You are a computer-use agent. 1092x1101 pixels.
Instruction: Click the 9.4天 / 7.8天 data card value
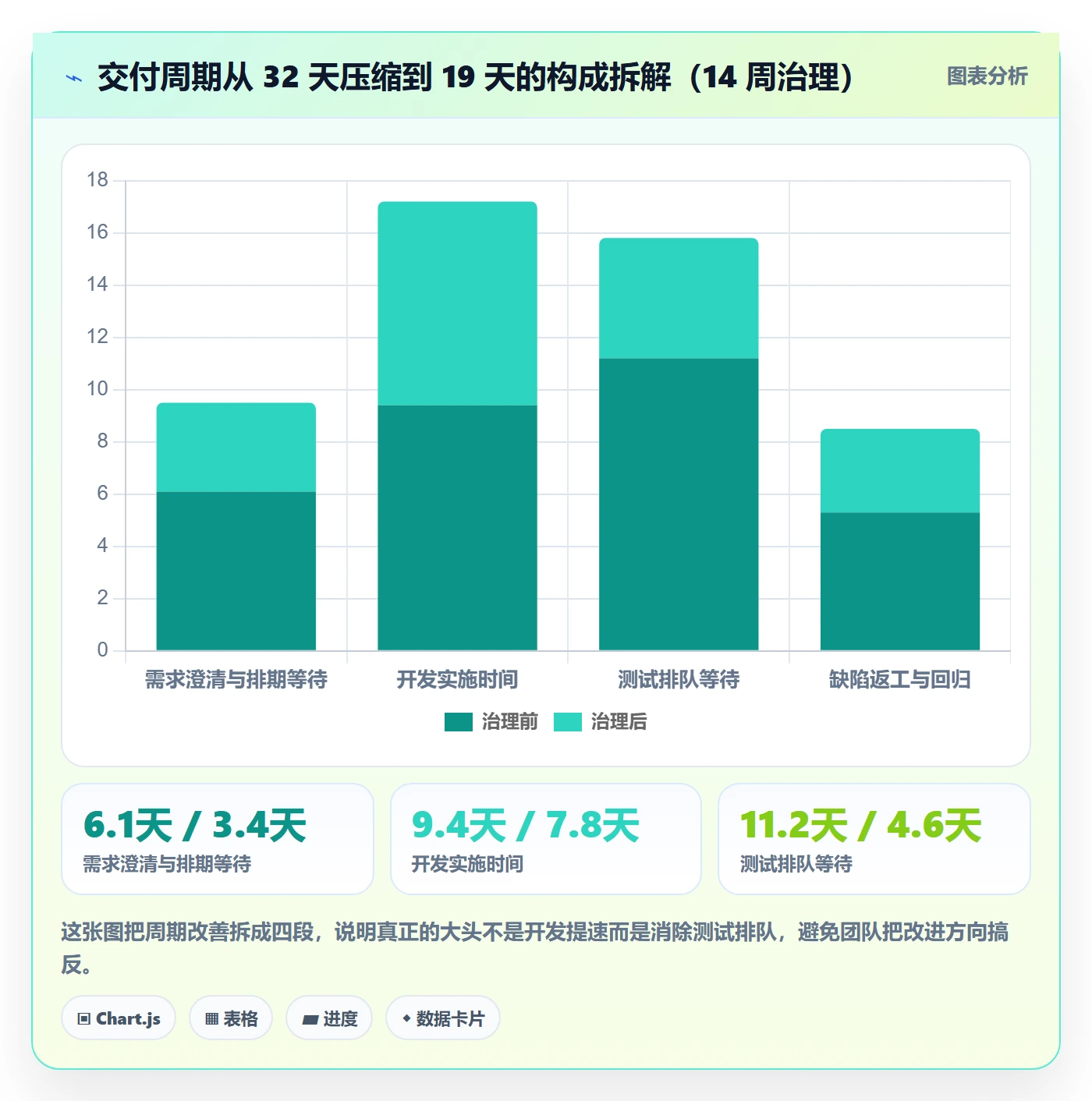coord(526,825)
